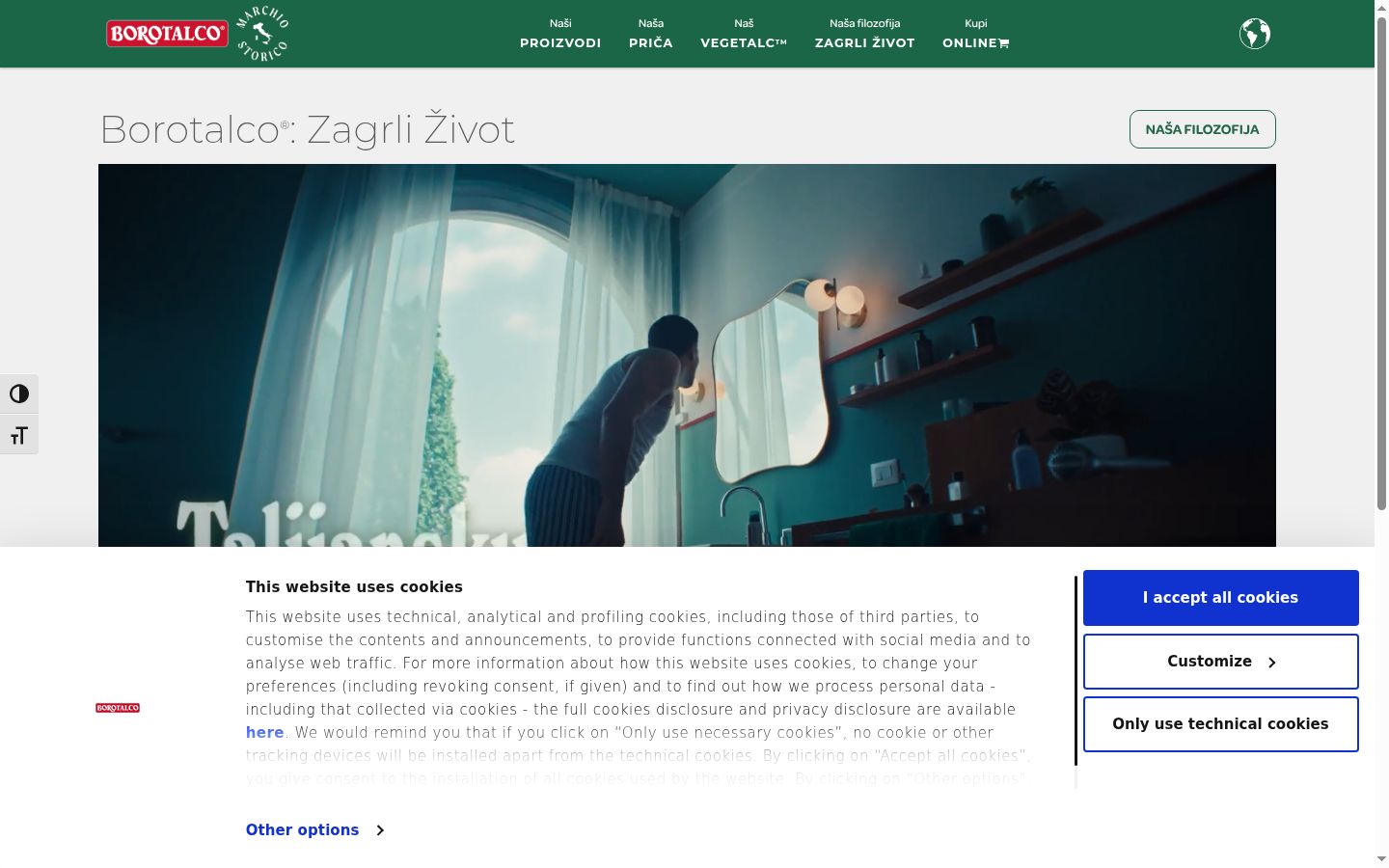1389x868 pixels.
Task: Click the cookie text scrollbar
Action: click(x=1076, y=671)
